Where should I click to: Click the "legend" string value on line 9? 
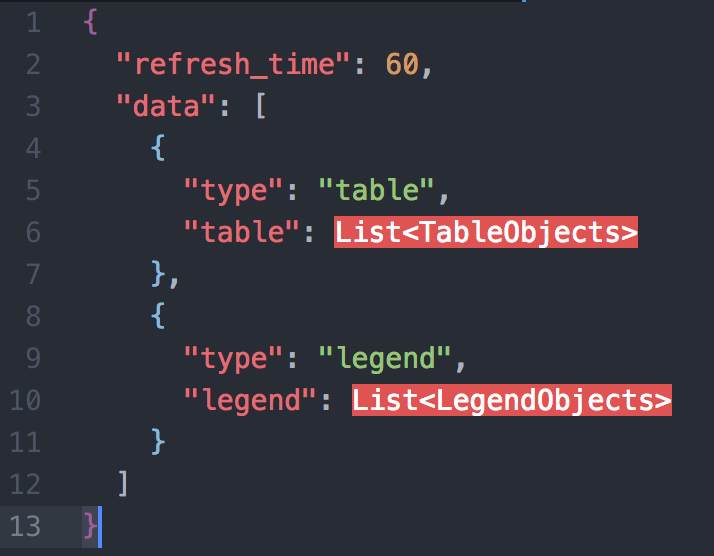point(385,358)
